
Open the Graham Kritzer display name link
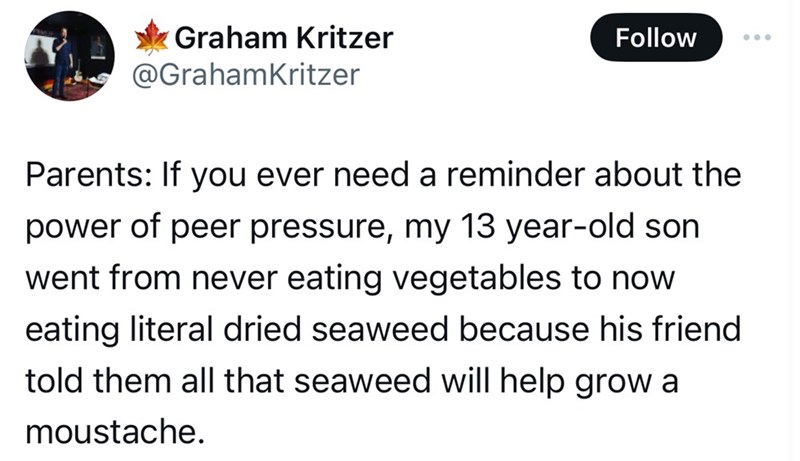click(283, 38)
